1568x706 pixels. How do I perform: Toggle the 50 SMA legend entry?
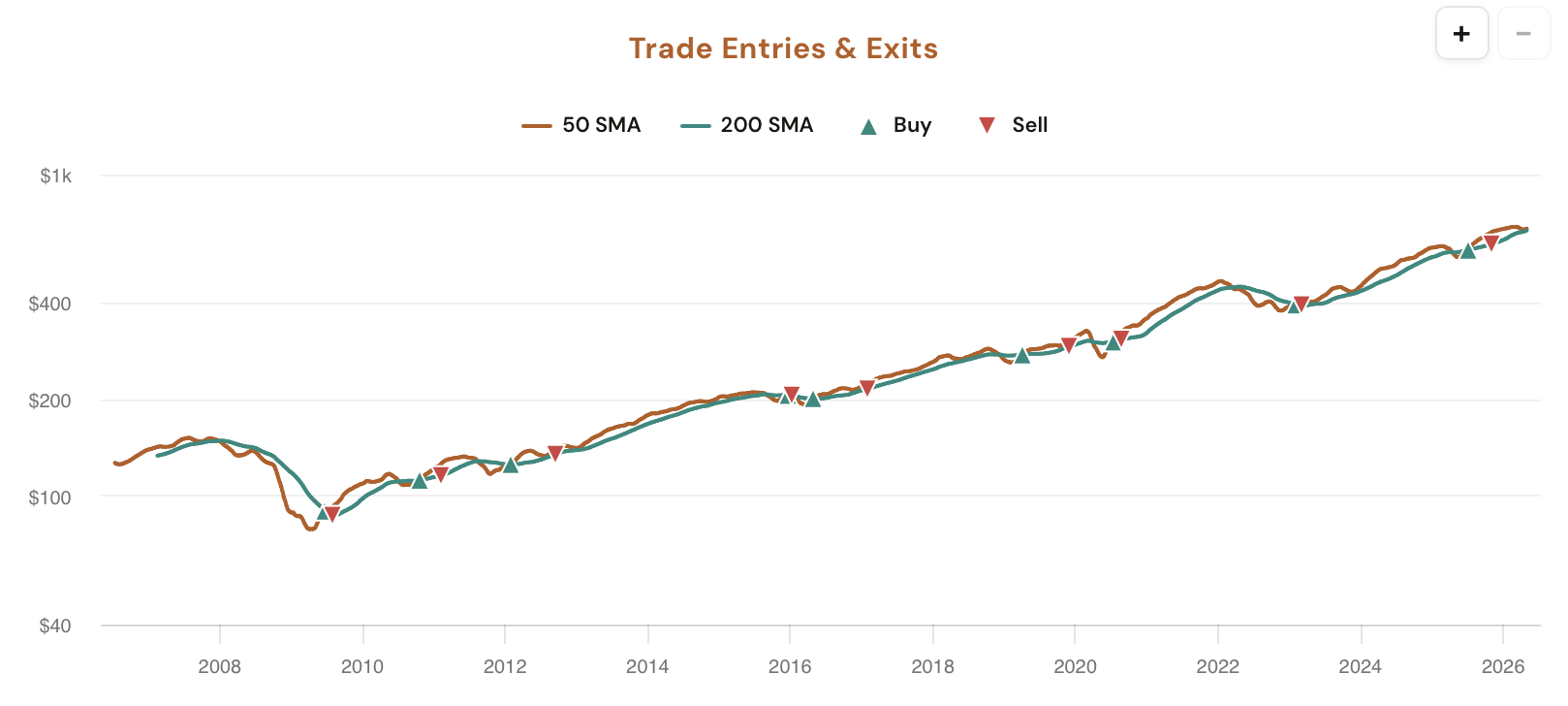click(601, 124)
